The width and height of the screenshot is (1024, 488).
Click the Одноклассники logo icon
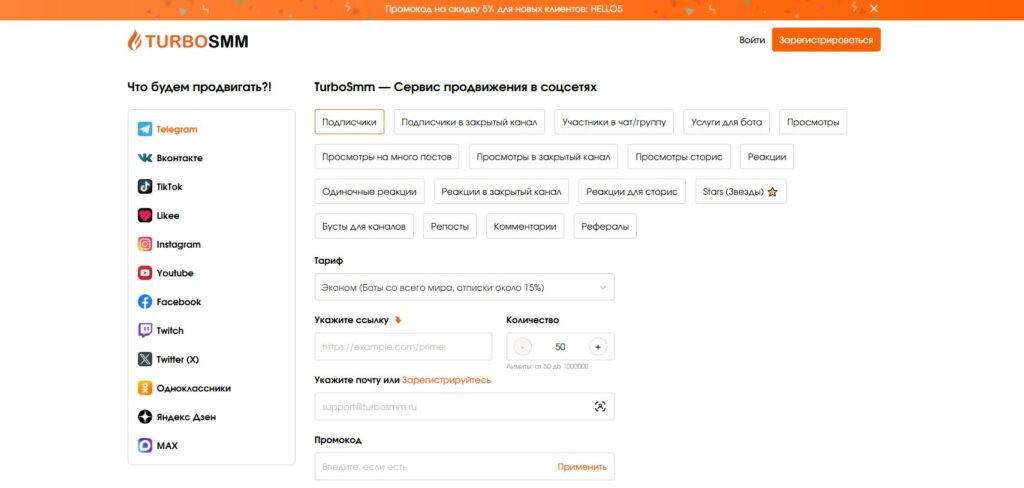(145, 388)
